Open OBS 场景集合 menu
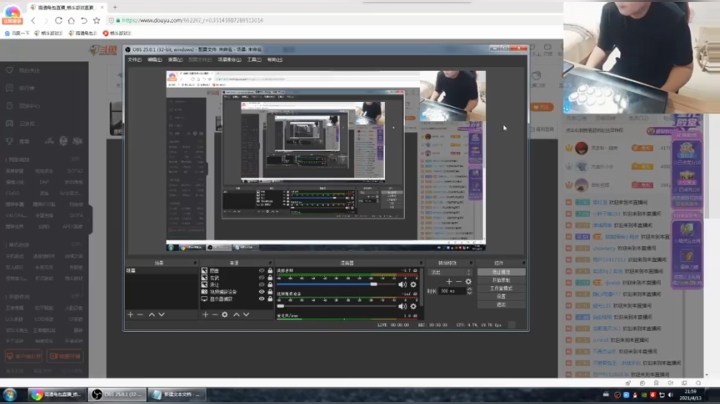This screenshot has height=404, width=720. point(229,60)
